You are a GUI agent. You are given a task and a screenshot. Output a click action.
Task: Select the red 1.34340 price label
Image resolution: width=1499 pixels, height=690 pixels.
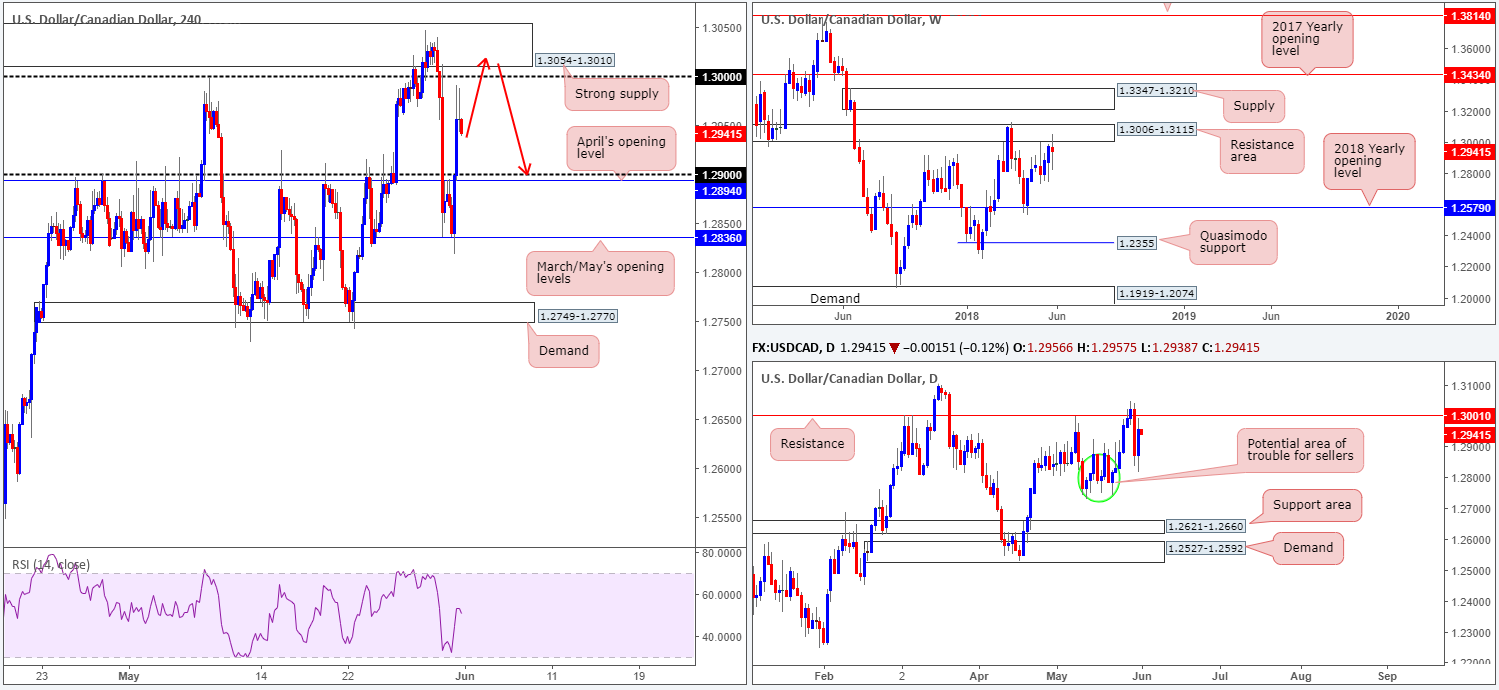pos(1471,74)
